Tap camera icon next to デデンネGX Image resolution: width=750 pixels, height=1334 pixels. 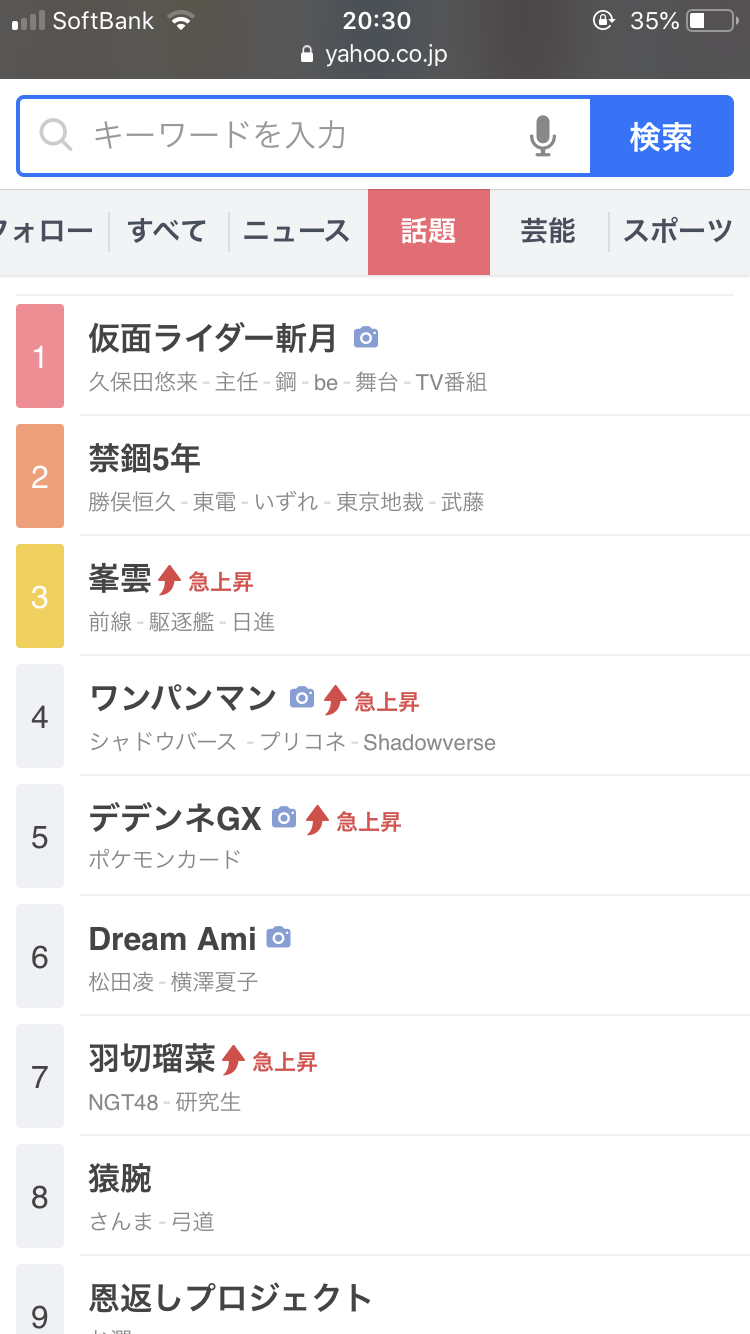pyautogui.click(x=285, y=818)
